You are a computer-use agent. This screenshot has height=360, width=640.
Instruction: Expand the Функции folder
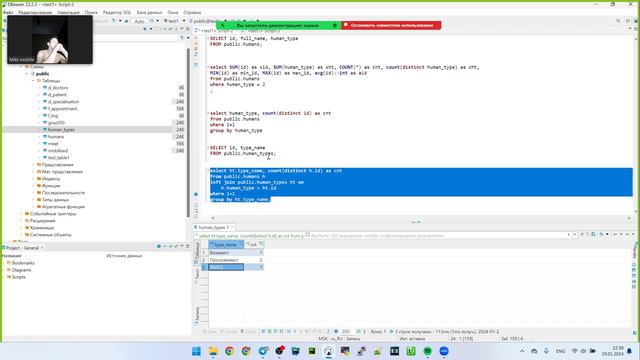point(33,186)
